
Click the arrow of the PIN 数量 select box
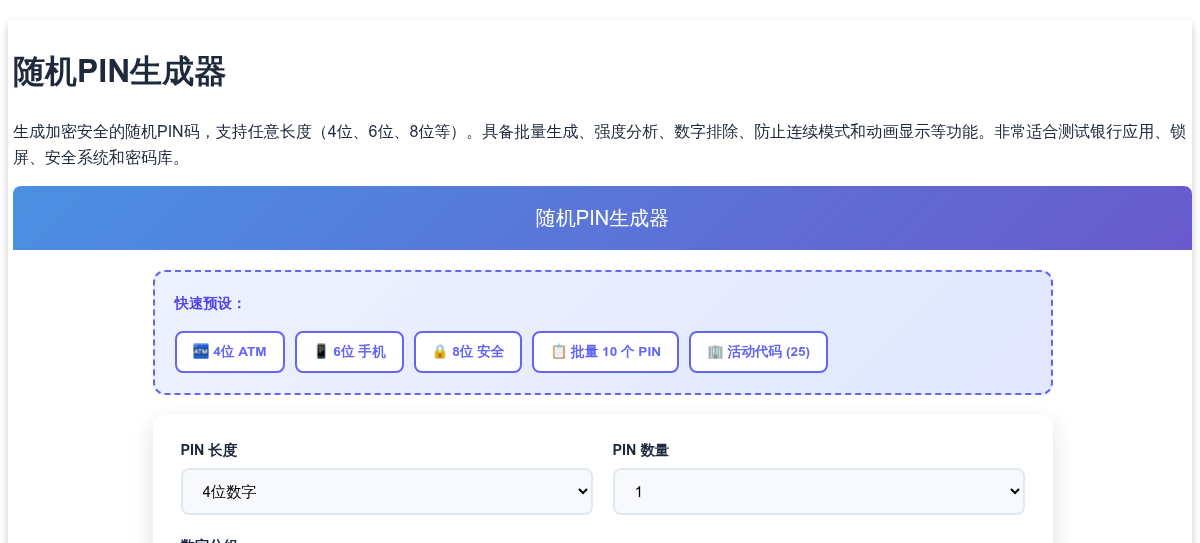coord(1016,492)
